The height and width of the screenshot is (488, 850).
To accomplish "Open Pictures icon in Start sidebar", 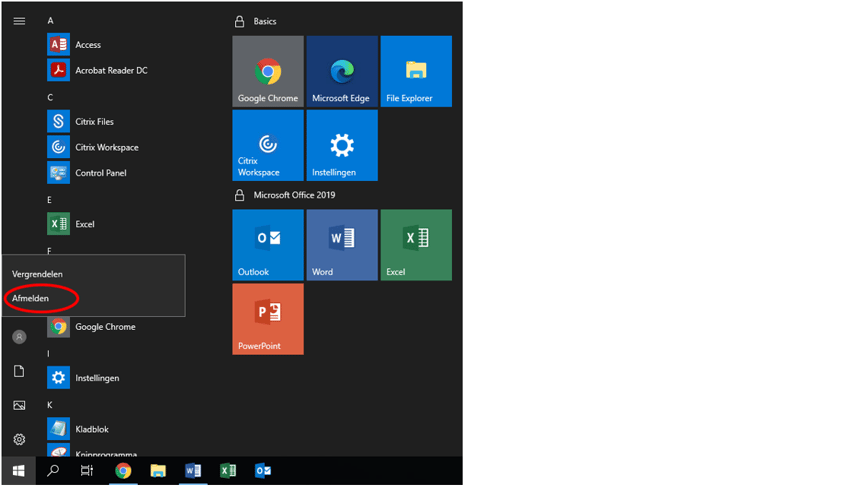I will click(x=19, y=405).
